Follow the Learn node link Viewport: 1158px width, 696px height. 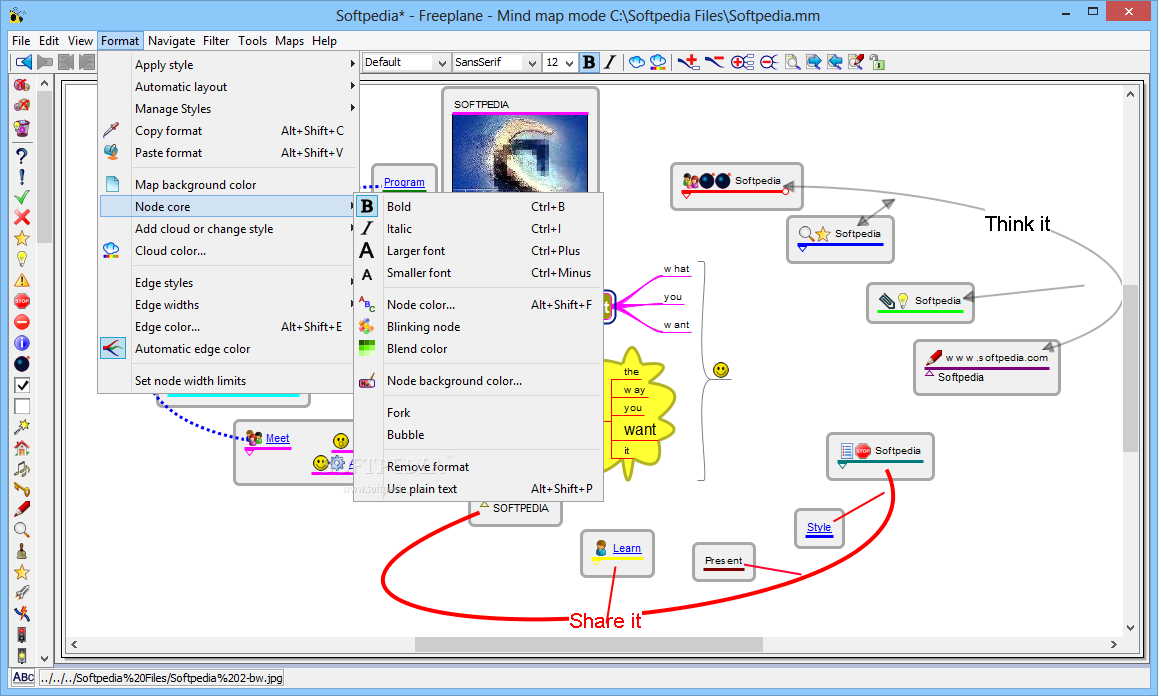(x=627, y=548)
